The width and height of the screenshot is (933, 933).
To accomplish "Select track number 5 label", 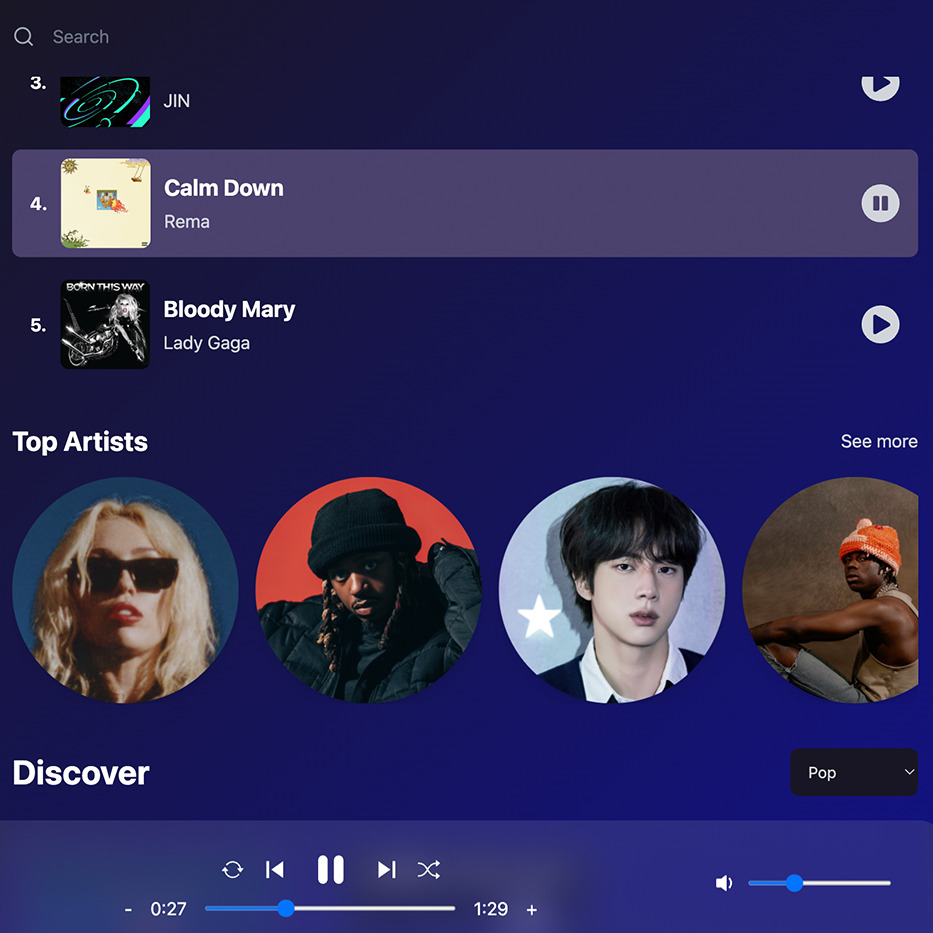I will pyautogui.click(x=39, y=325).
